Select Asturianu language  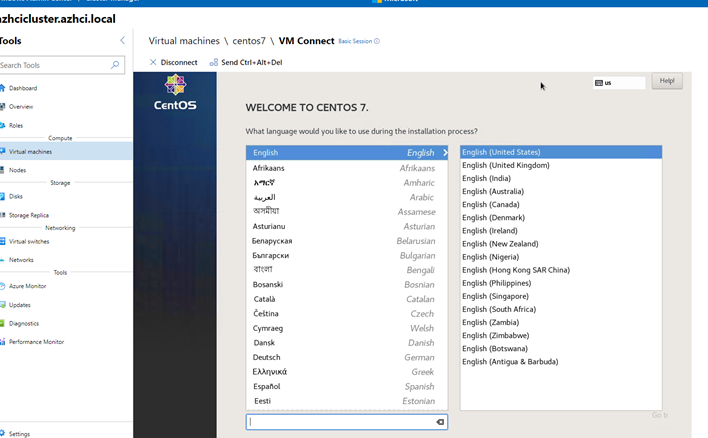tap(347, 226)
